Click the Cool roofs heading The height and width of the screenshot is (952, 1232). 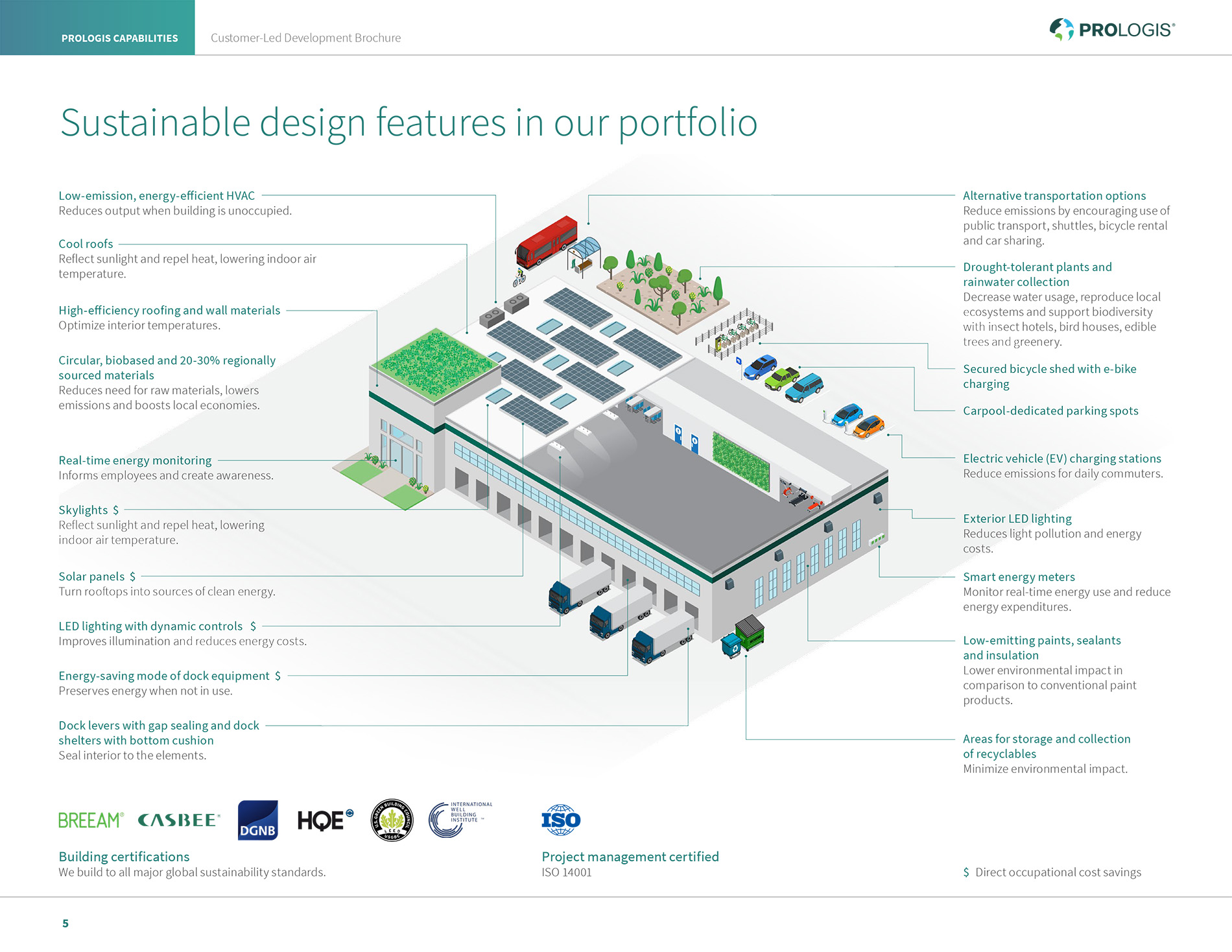pyautogui.click(x=86, y=244)
